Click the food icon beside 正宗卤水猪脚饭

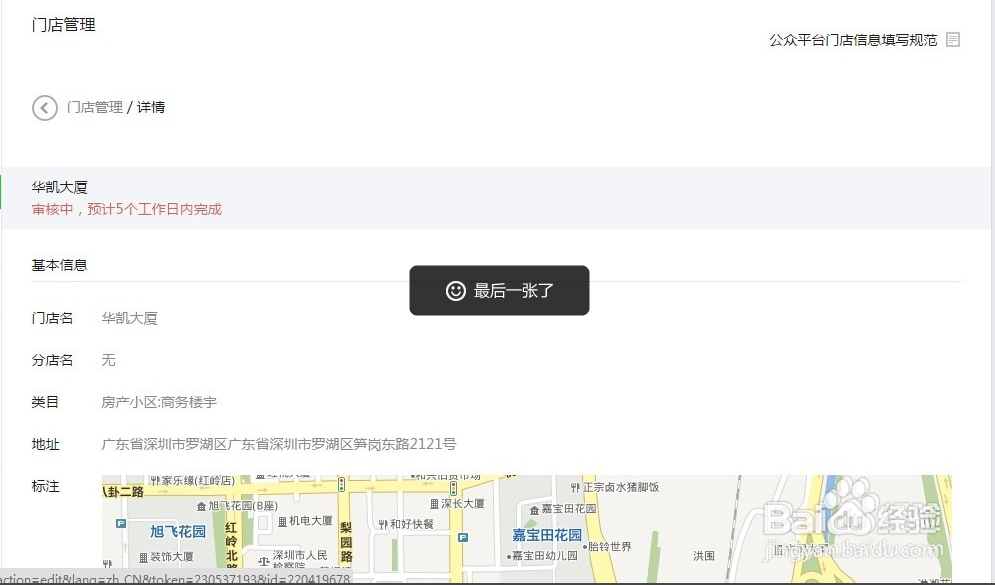(x=575, y=485)
